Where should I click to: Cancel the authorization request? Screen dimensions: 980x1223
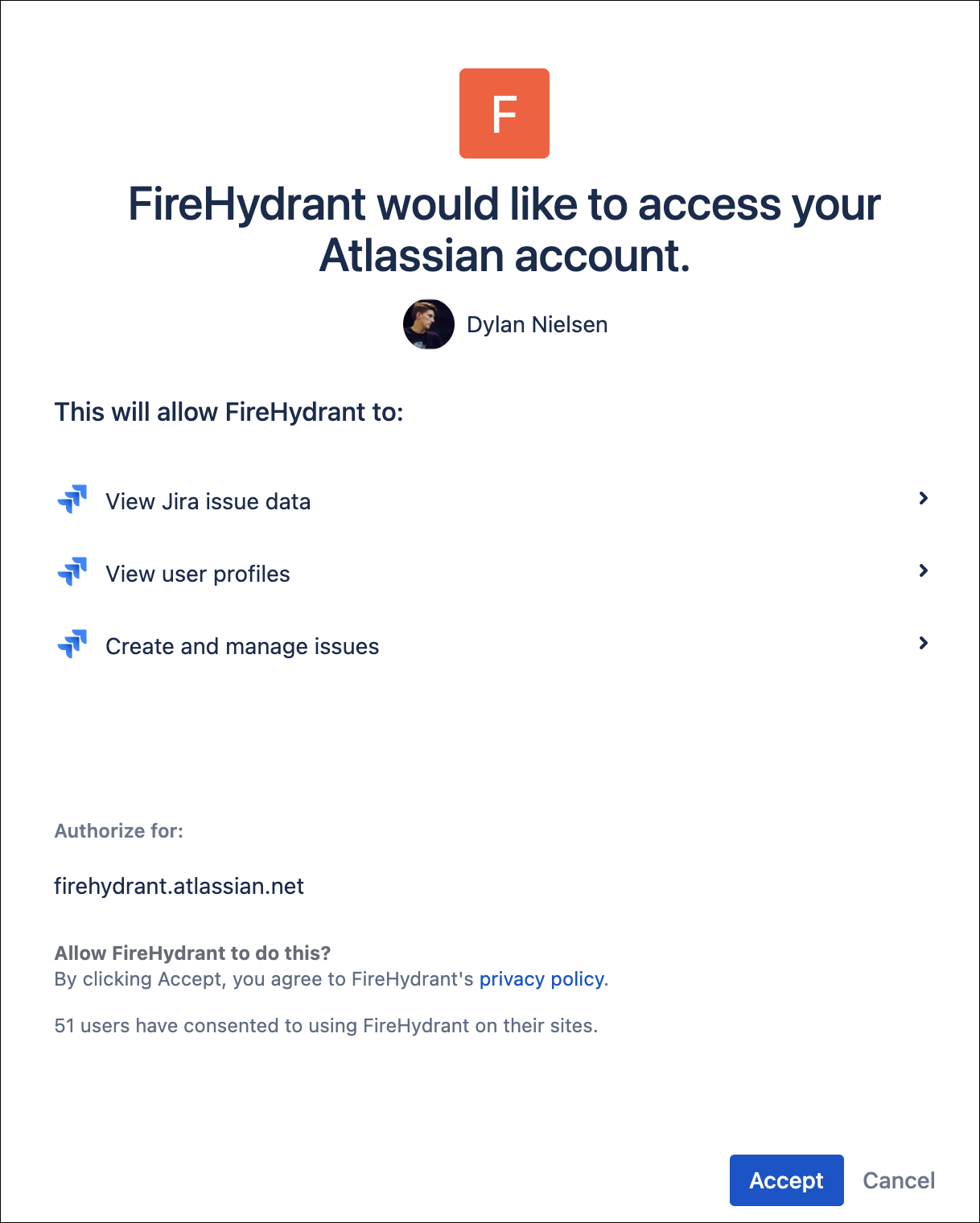[898, 1180]
